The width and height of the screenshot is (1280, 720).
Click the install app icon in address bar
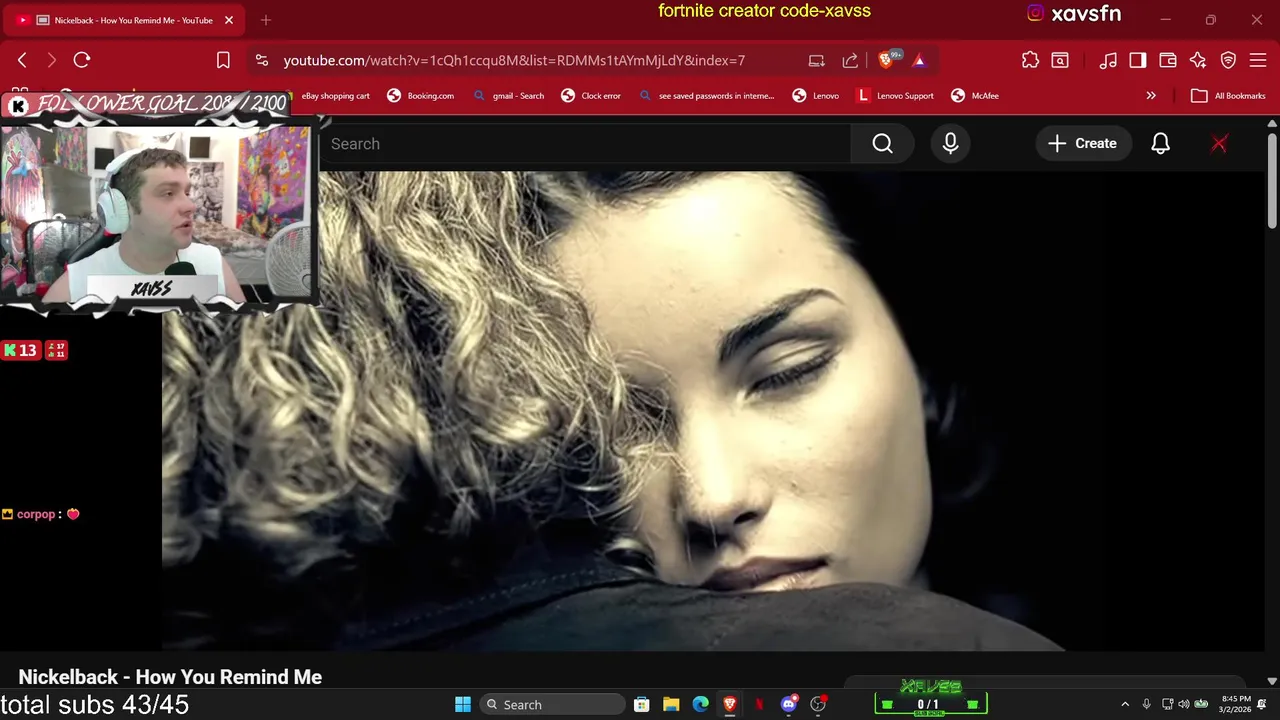[x=816, y=60]
